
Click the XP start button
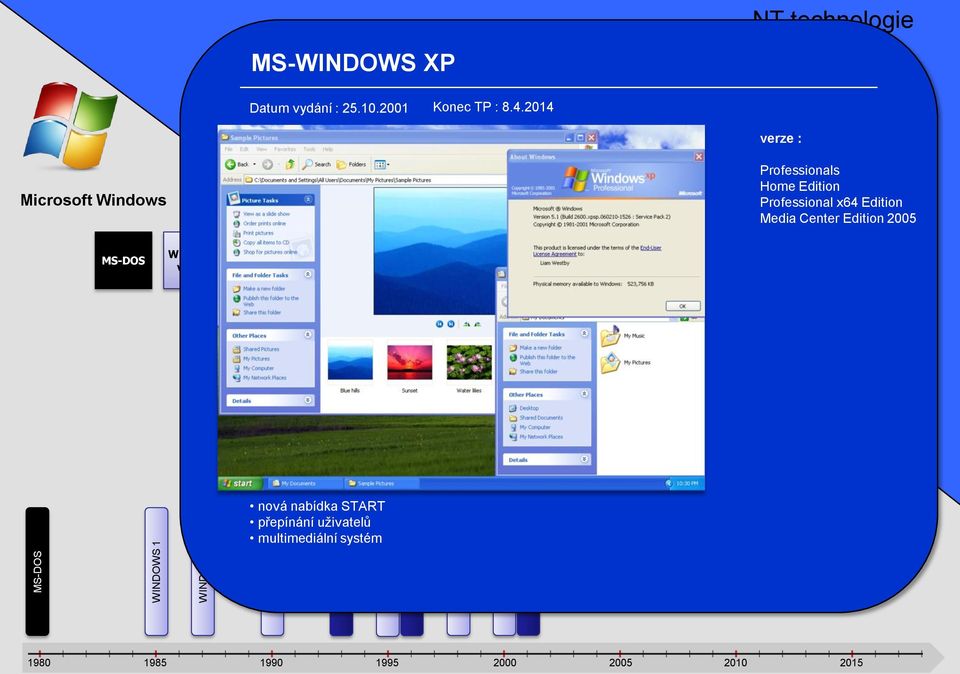point(239,483)
